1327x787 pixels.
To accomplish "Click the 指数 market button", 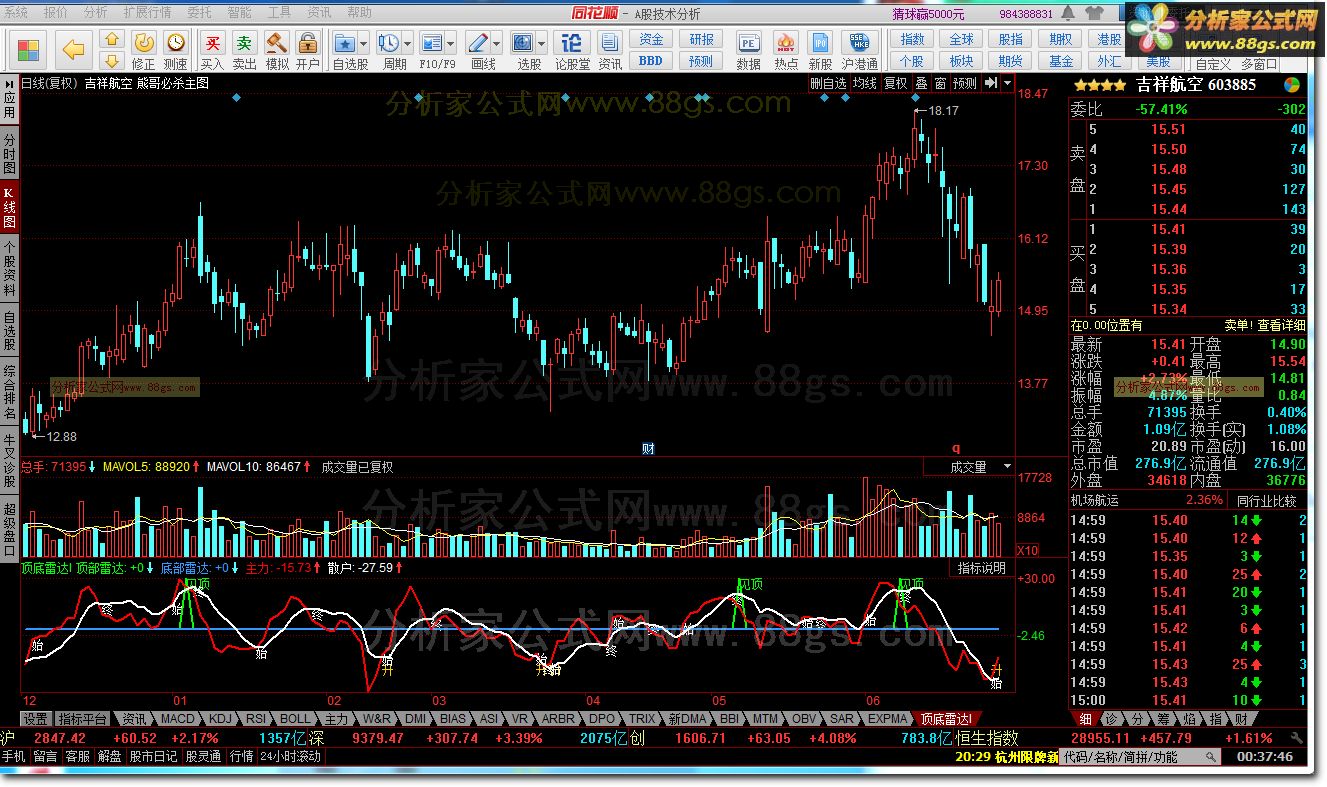I will coord(912,40).
